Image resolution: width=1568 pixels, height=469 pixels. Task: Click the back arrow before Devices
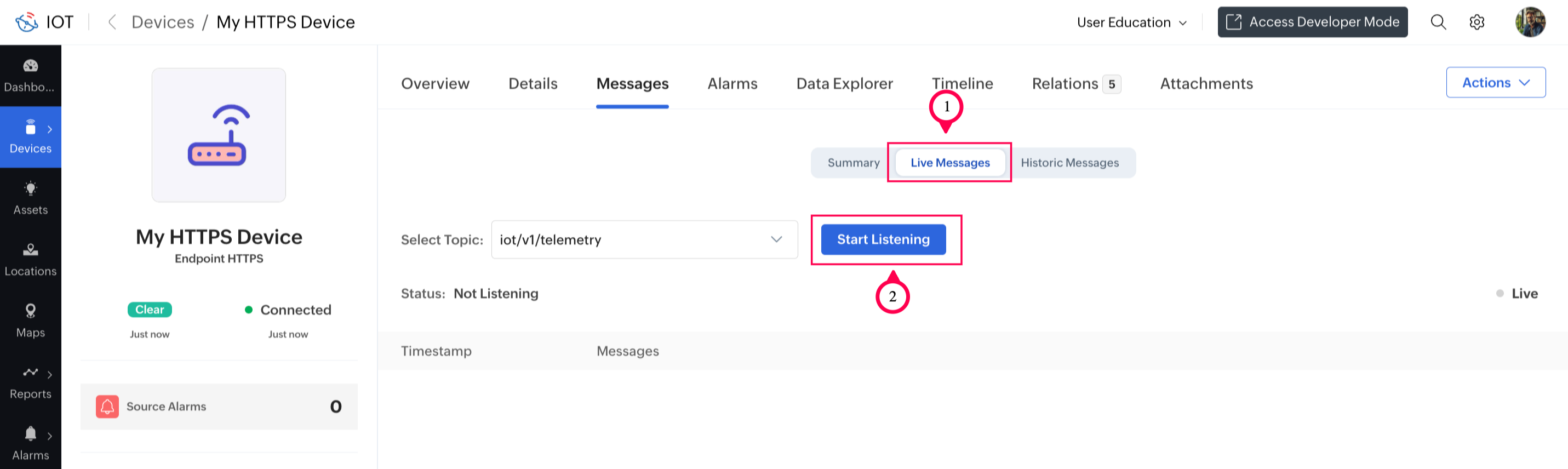tap(112, 22)
